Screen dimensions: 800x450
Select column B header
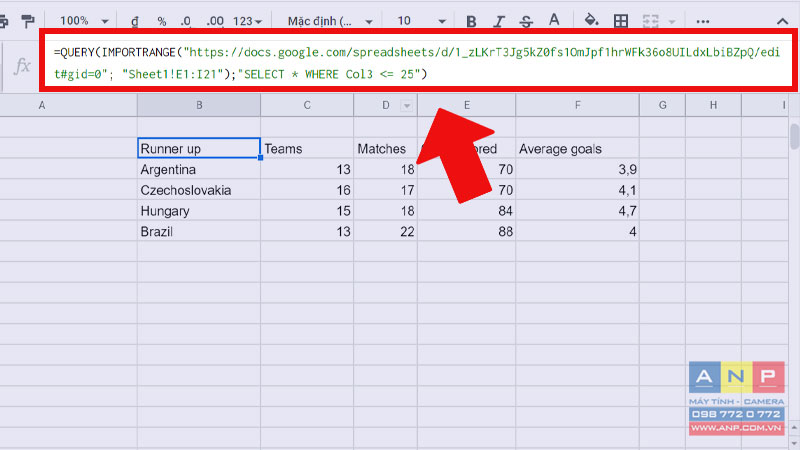click(199, 105)
